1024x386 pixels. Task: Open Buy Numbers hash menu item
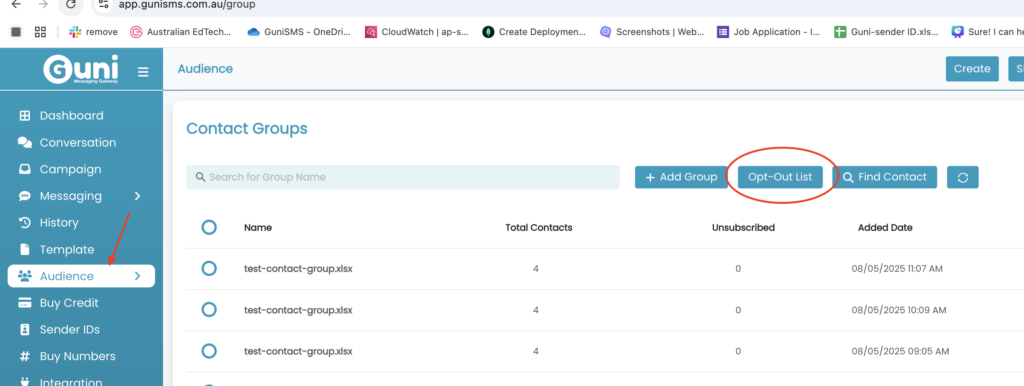pyautogui.click(x=67, y=356)
